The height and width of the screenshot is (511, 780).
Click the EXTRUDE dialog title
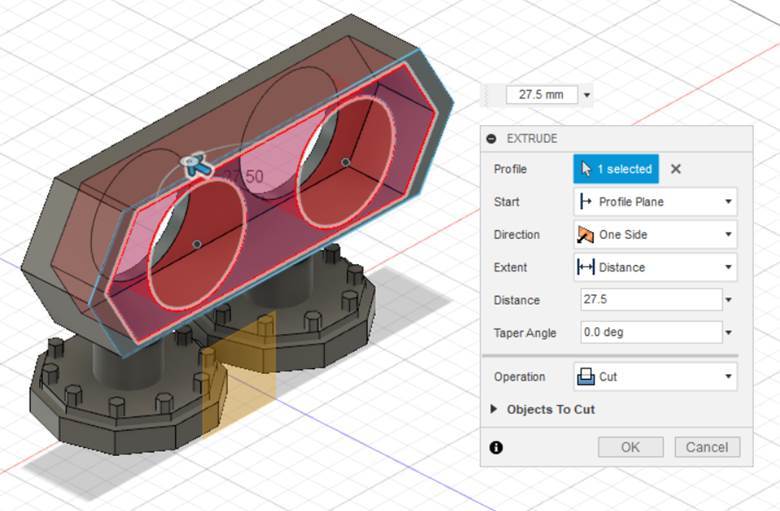tap(532, 139)
